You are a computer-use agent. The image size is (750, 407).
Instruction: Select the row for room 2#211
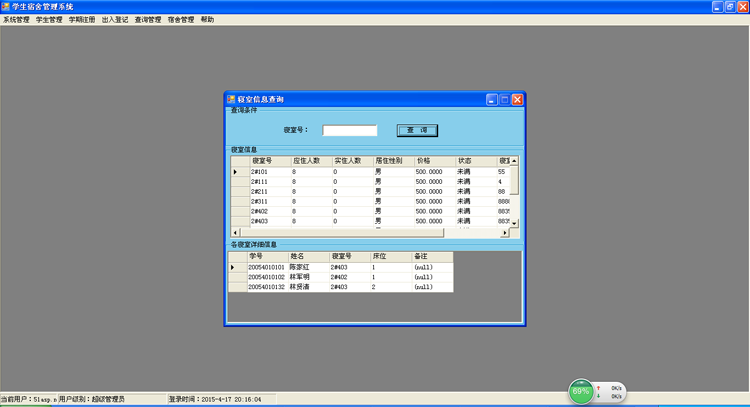pyautogui.click(x=270, y=191)
